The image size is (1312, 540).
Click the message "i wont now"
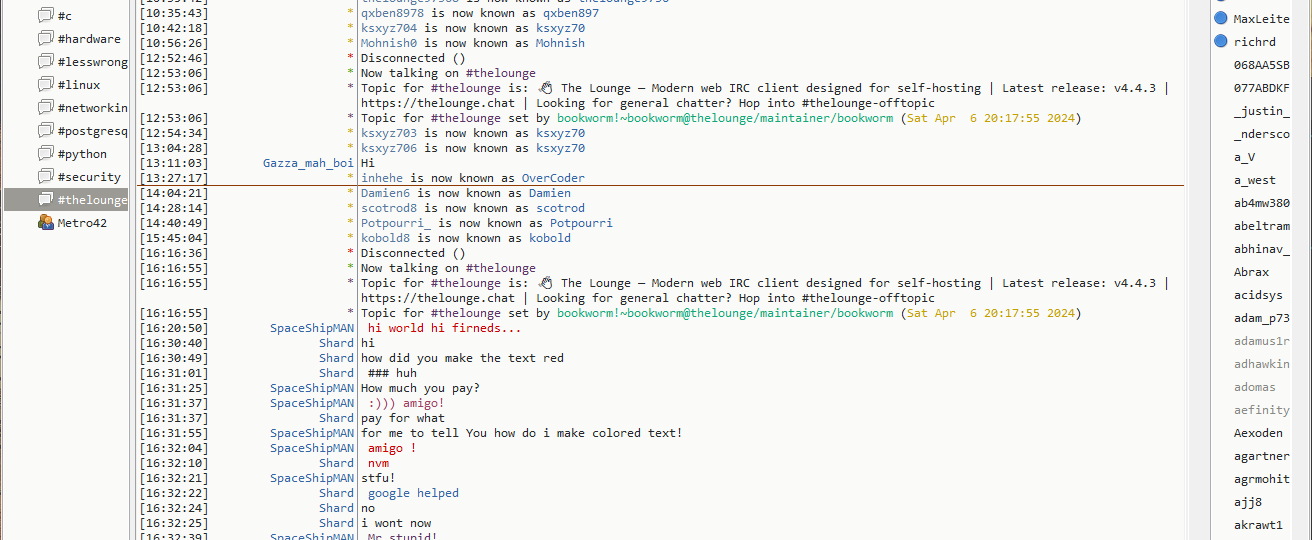[x=396, y=523]
